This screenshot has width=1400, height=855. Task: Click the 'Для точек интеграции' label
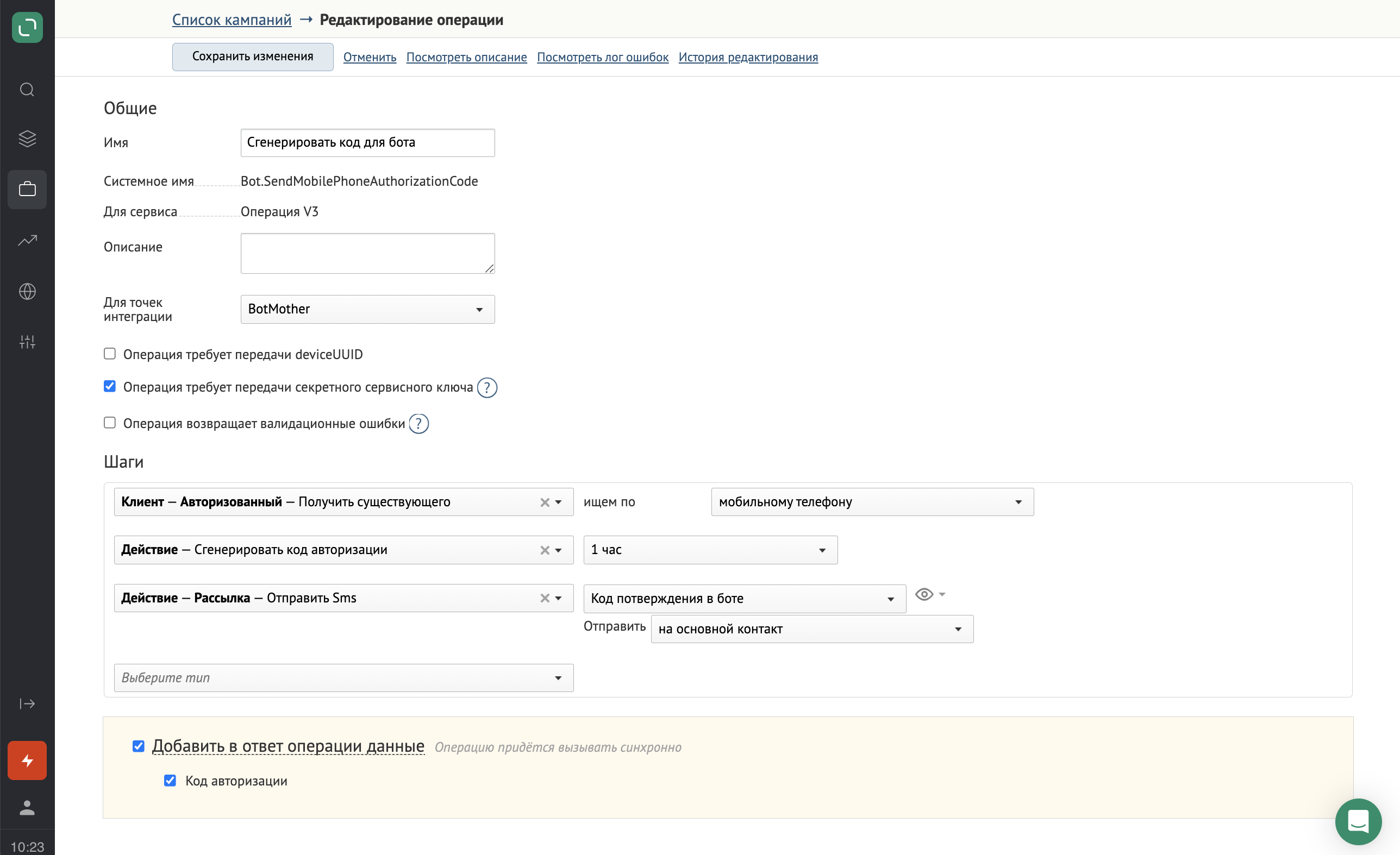[x=137, y=310]
